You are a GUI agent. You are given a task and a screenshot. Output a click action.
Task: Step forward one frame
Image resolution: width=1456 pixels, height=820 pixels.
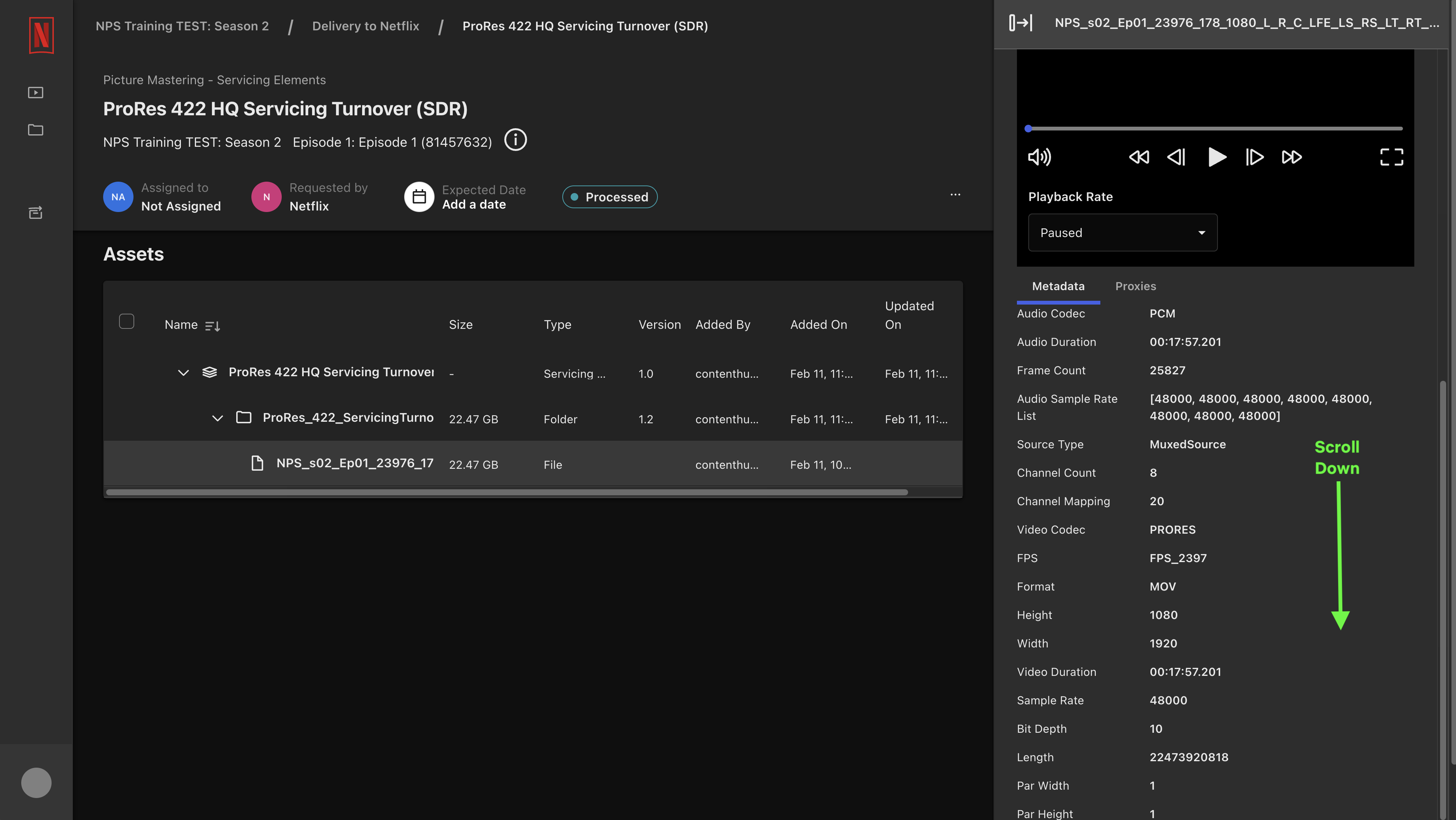[1255, 157]
